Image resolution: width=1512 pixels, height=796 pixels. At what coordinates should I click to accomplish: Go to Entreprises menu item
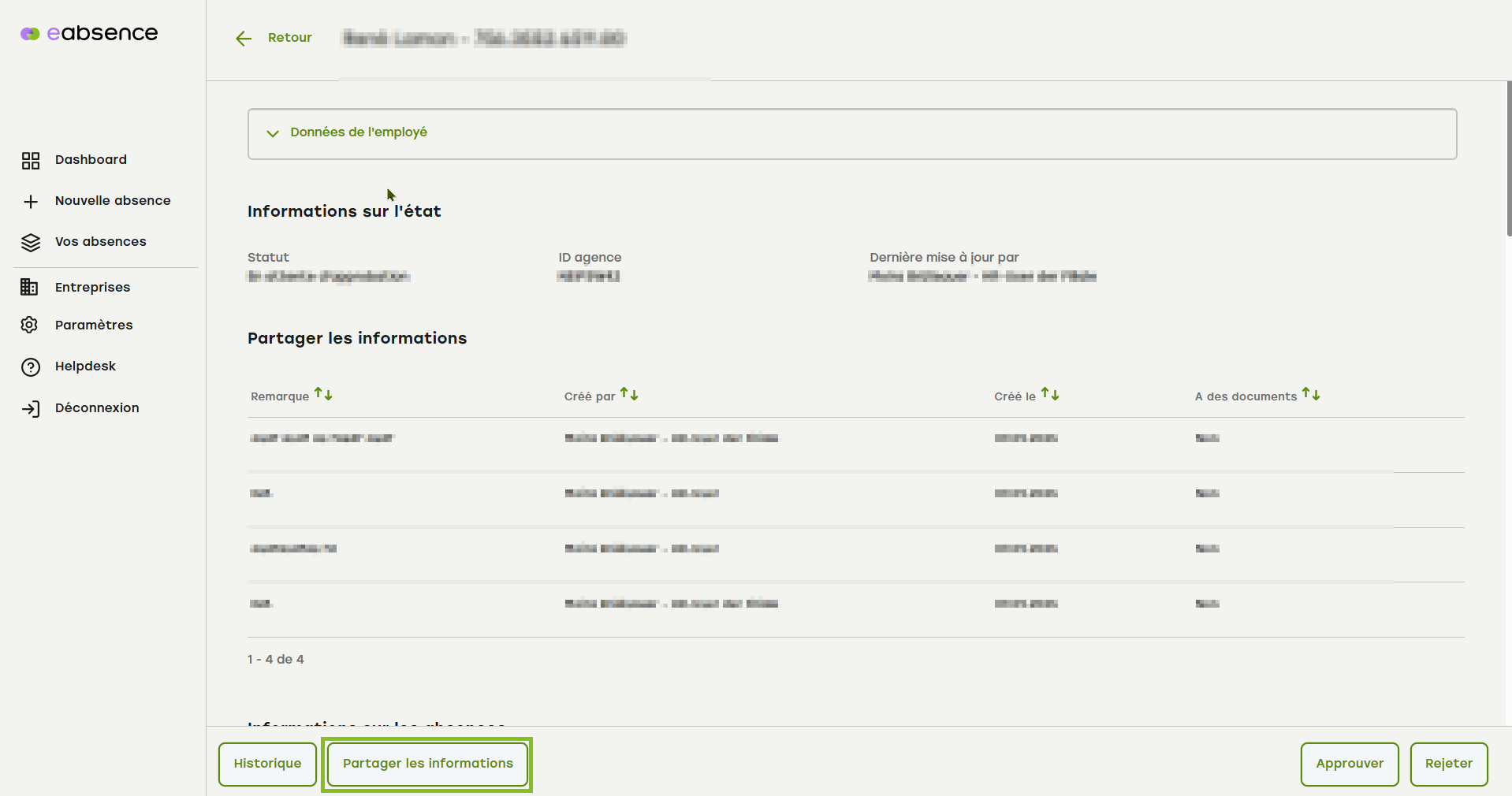(x=92, y=287)
